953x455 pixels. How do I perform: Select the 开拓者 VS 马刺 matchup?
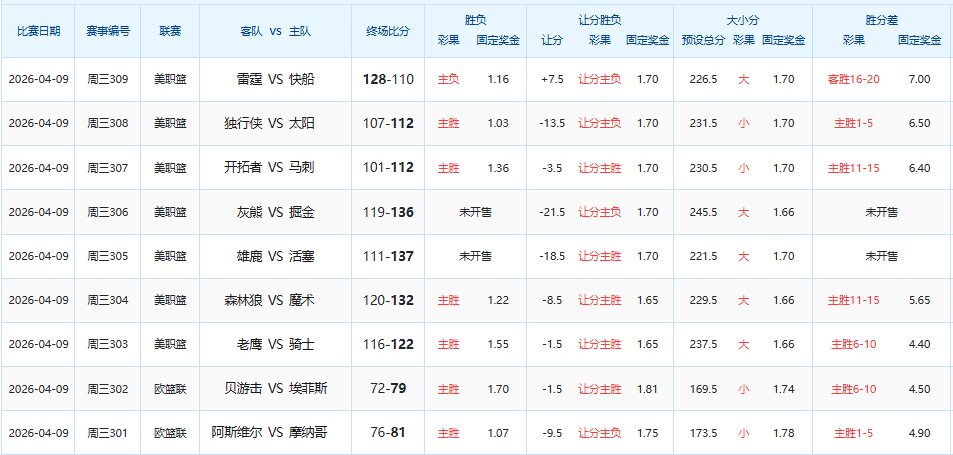275,168
